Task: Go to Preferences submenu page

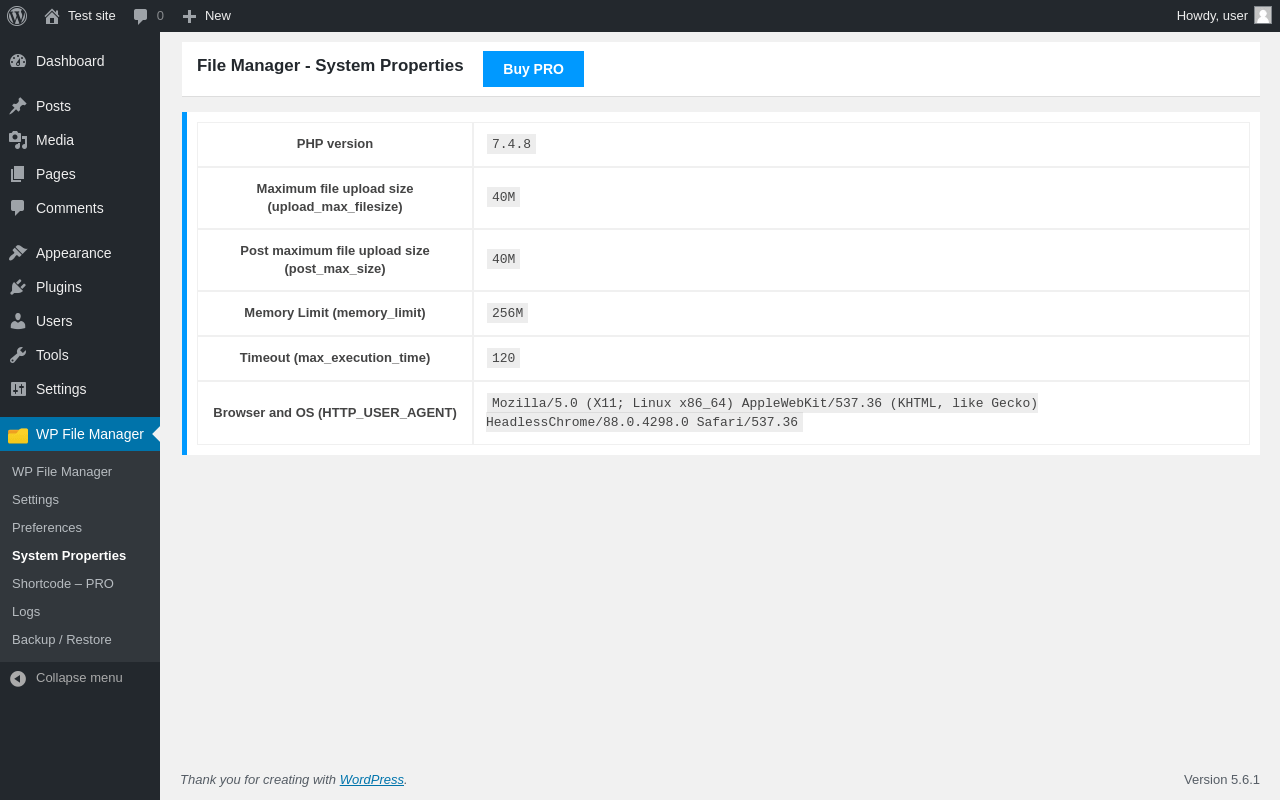Action: tap(47, 528)
